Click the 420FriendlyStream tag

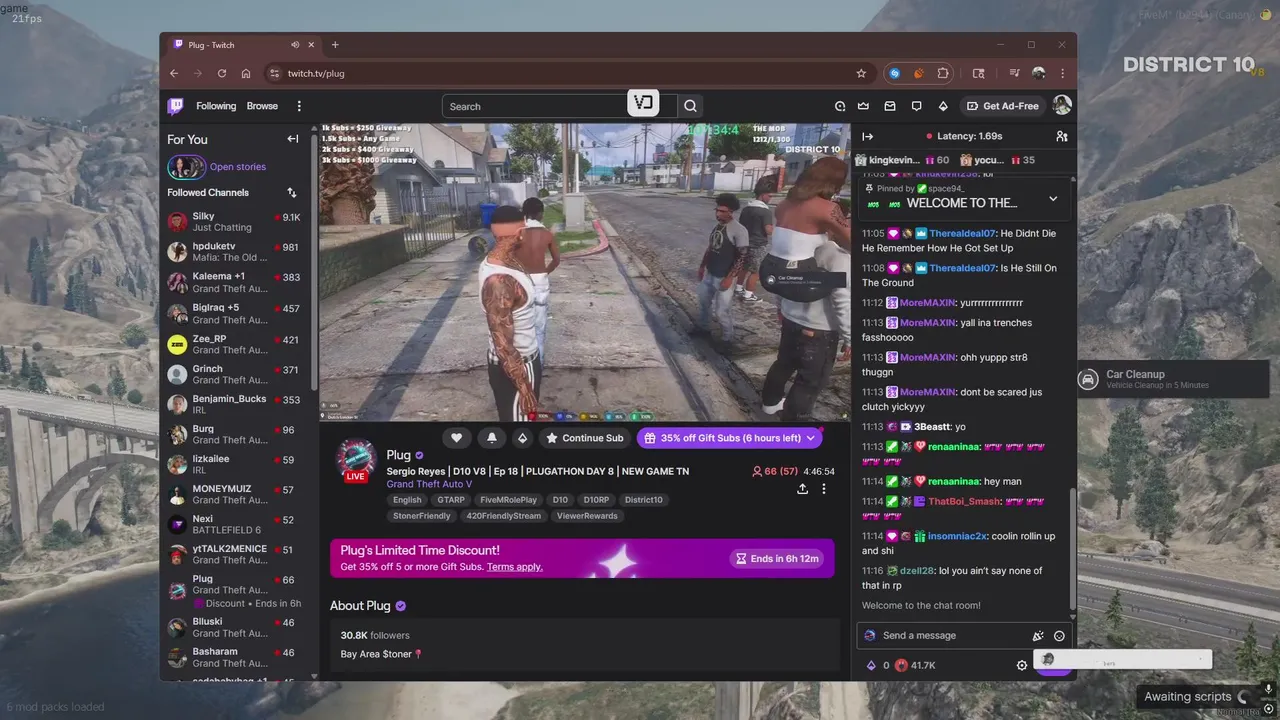pyautogui.click(x=503, y=516)
